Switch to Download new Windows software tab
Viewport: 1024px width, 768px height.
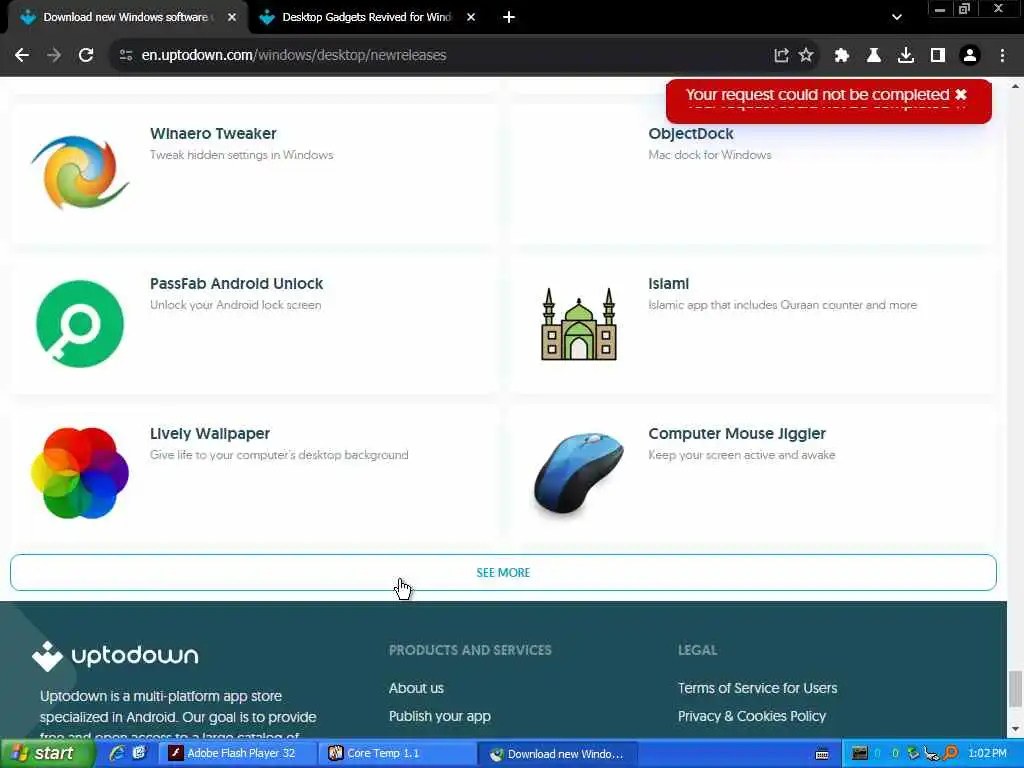point(124,17)
